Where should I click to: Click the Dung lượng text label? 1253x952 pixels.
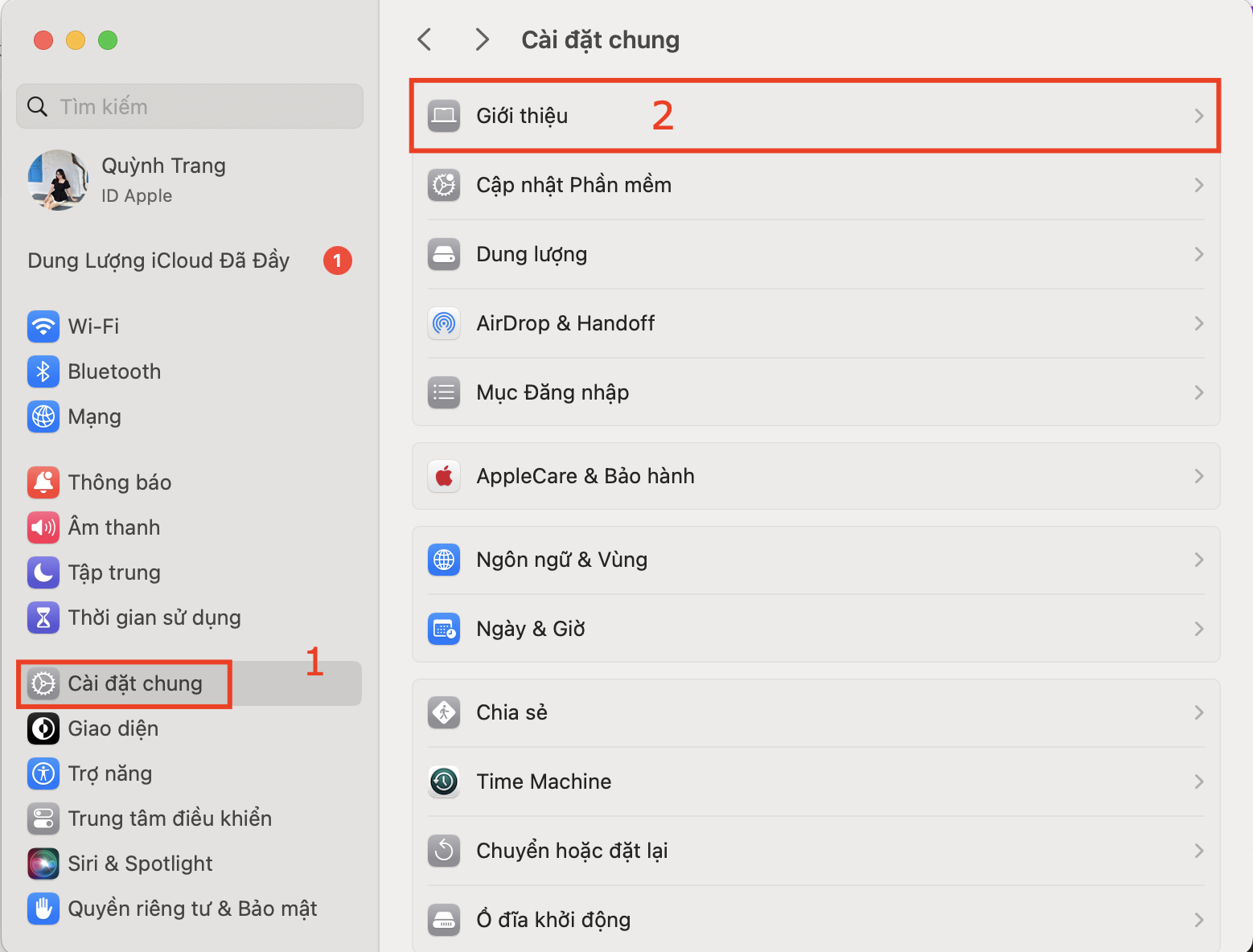tap(532, 254)
